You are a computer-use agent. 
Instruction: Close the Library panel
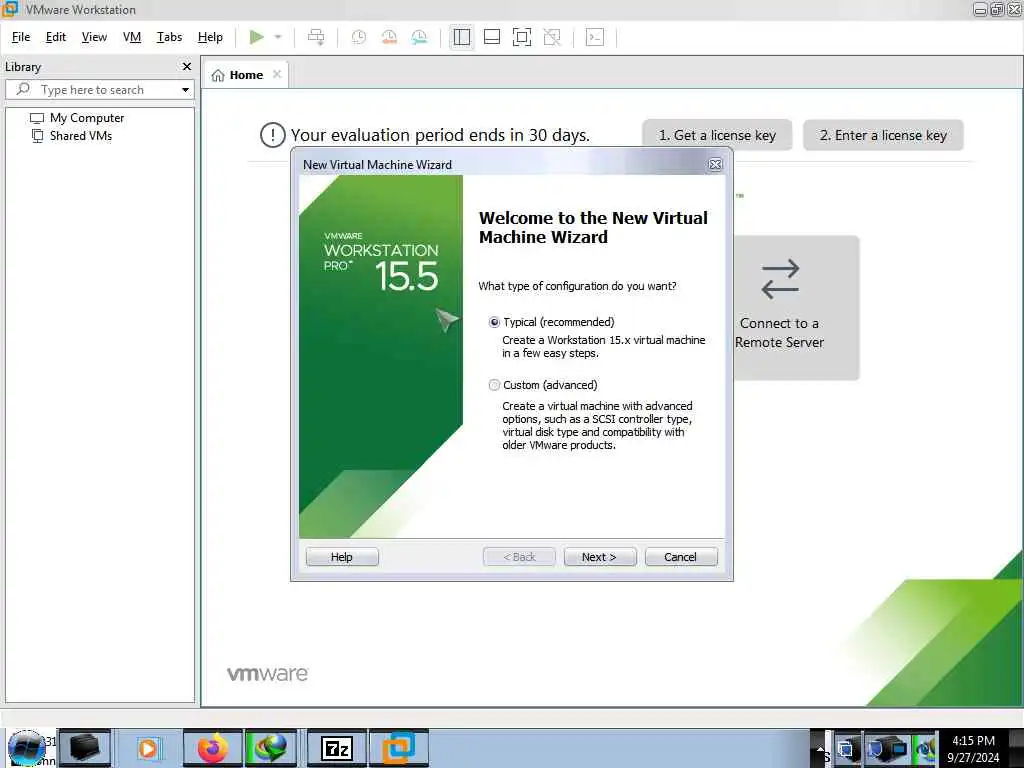click(x=187, y=67)
